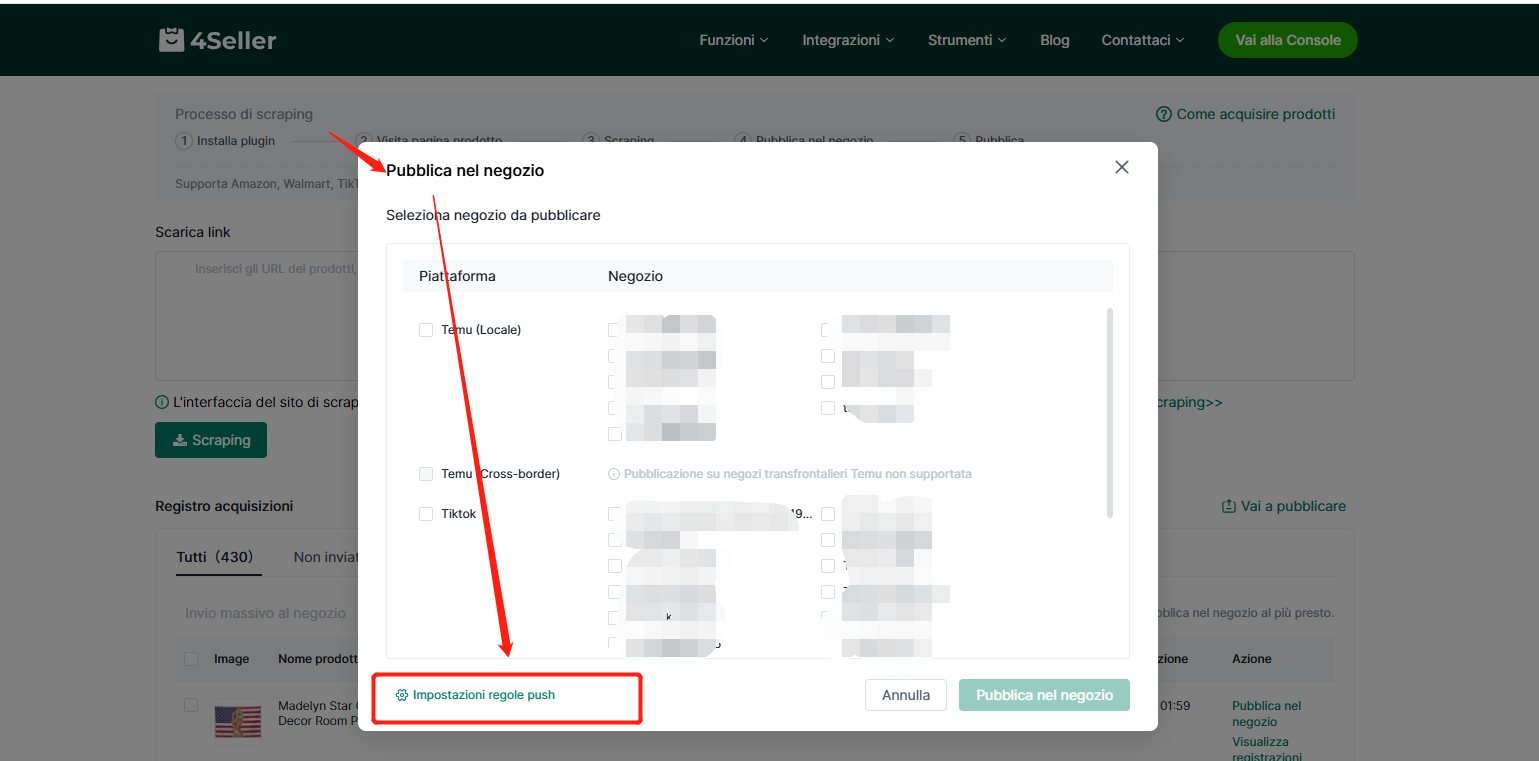Image resolution: width=1539 pixels, height=761 pixels.
Task: Check the Temu (Locale) platform checkbox
Action: coord(426,330)
